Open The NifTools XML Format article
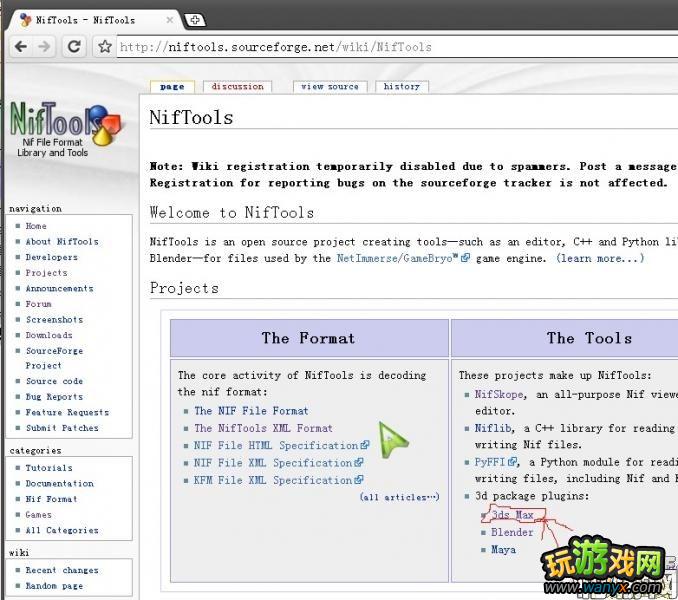Screen dimensions: 678x600 pyautogui.click(x=263, y=428)
